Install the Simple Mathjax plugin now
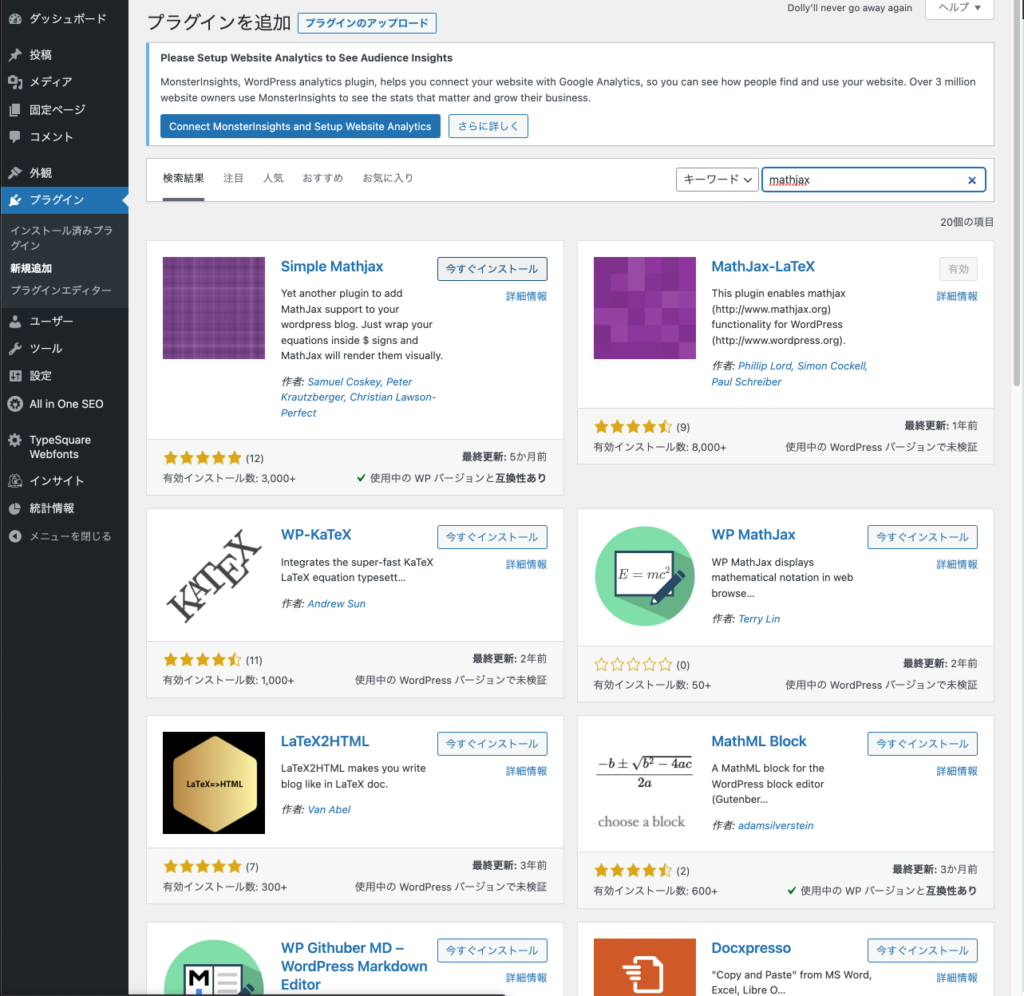The height and width of the screenshot is (996, 1024). 492,269
